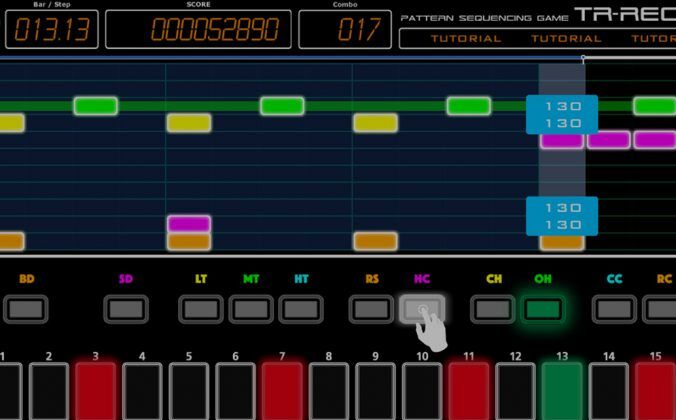Select the RS rim shot button

click(x=372, y=309)
